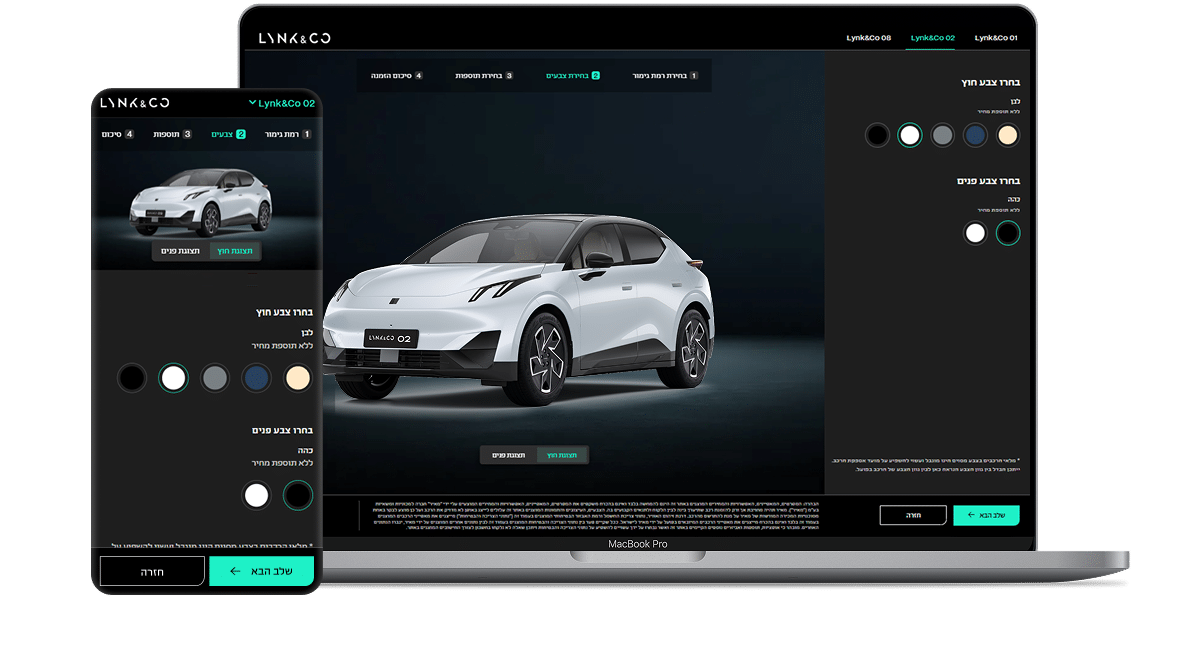Pick white interior colour on phone
The width and height of the screenshot is (1187, 664).
[x=257, y=496]
